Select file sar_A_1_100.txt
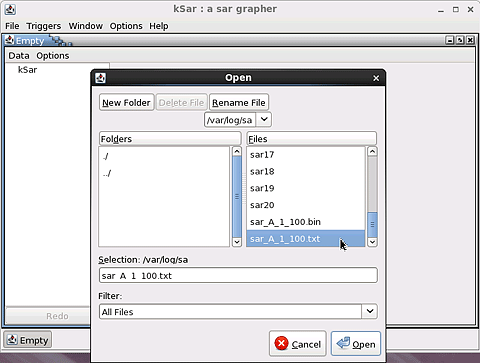 [306, 239]
